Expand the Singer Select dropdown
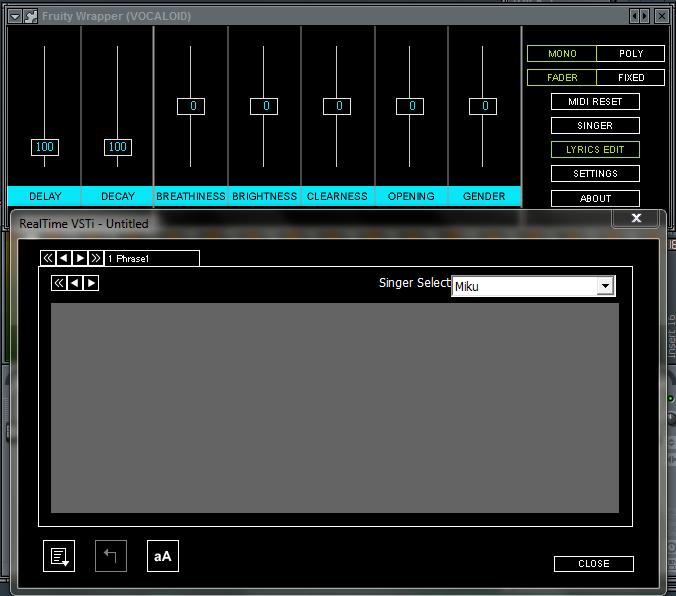The image size is (676, 596). tap(605, 286)
